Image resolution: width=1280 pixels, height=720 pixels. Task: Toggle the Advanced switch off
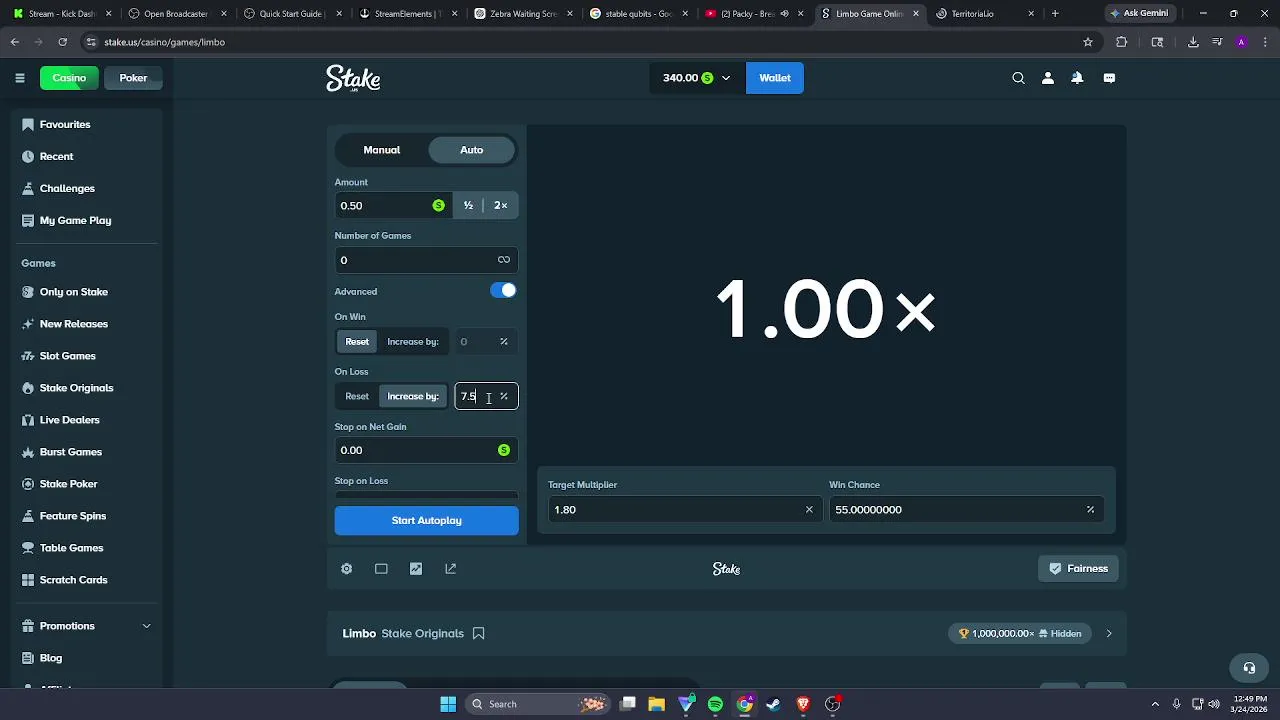click(503, 290)
